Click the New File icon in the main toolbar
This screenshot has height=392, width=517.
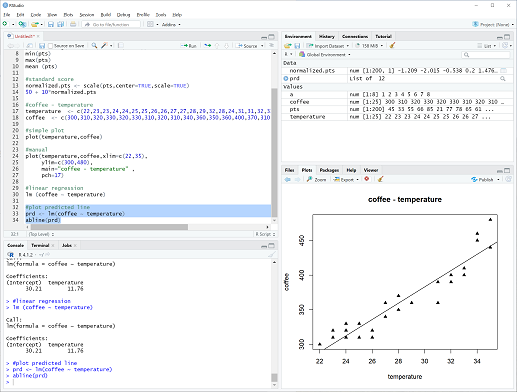(x=5, y=24)
